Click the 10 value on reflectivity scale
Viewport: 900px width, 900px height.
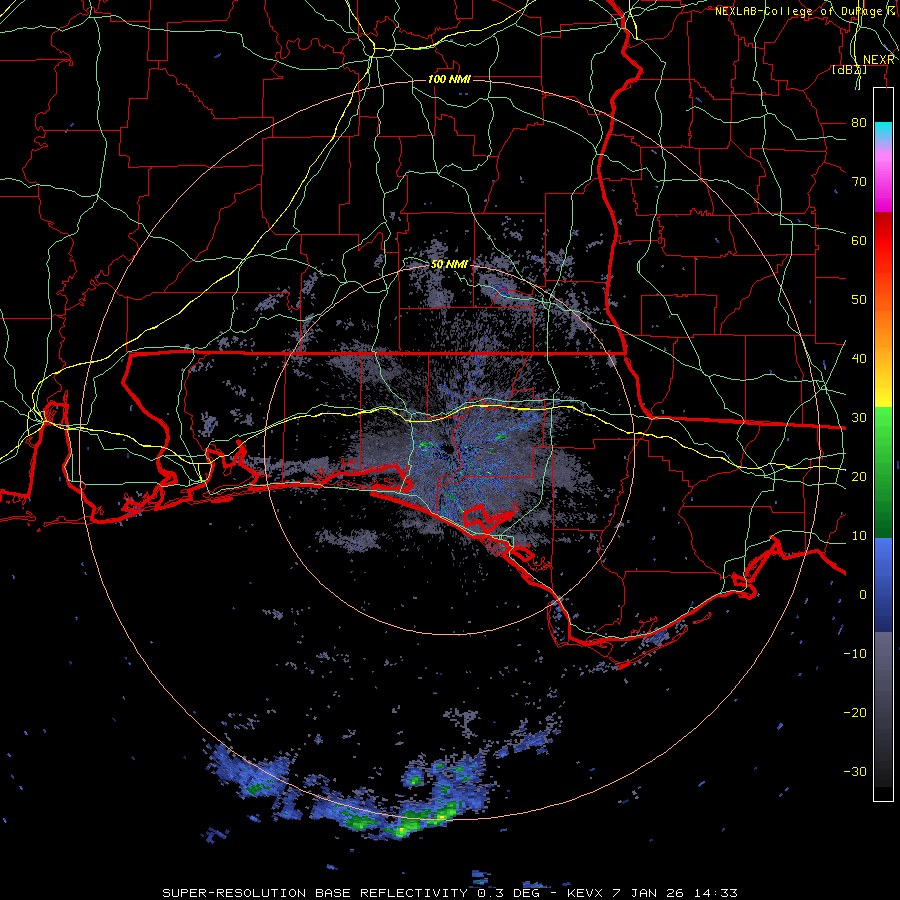pyautogui.click(x=859, y=536)
